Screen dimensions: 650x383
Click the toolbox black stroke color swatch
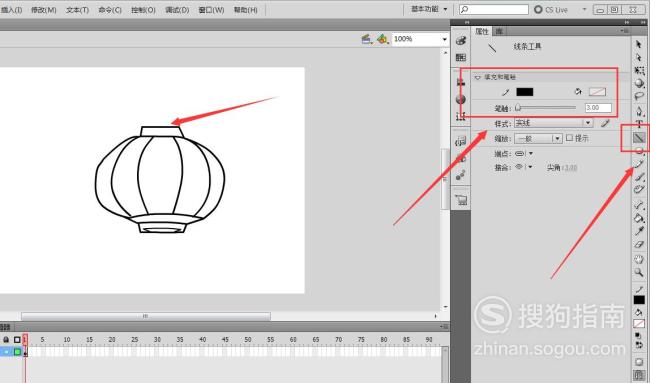[639, 300]
